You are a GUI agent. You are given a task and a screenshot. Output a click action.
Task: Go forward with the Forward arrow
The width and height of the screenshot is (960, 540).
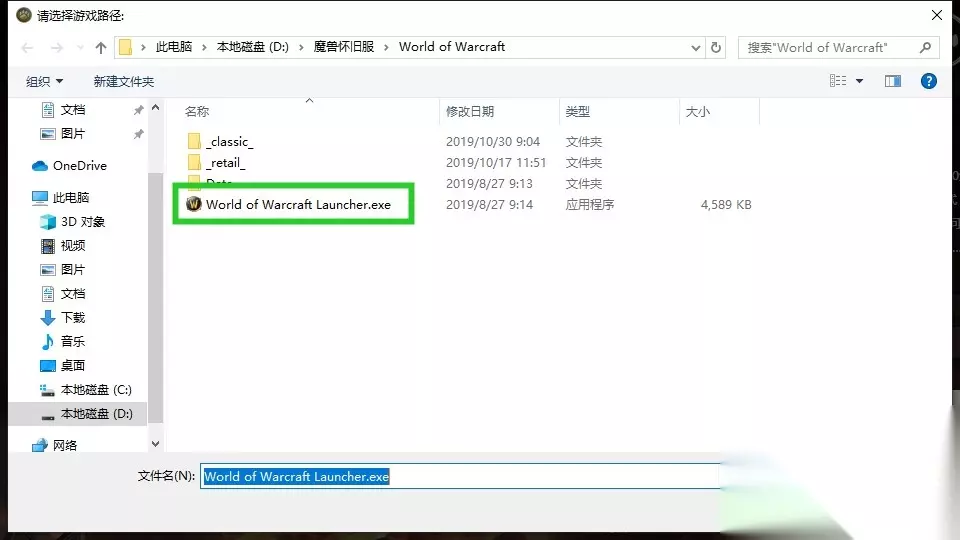coord(56,48)
